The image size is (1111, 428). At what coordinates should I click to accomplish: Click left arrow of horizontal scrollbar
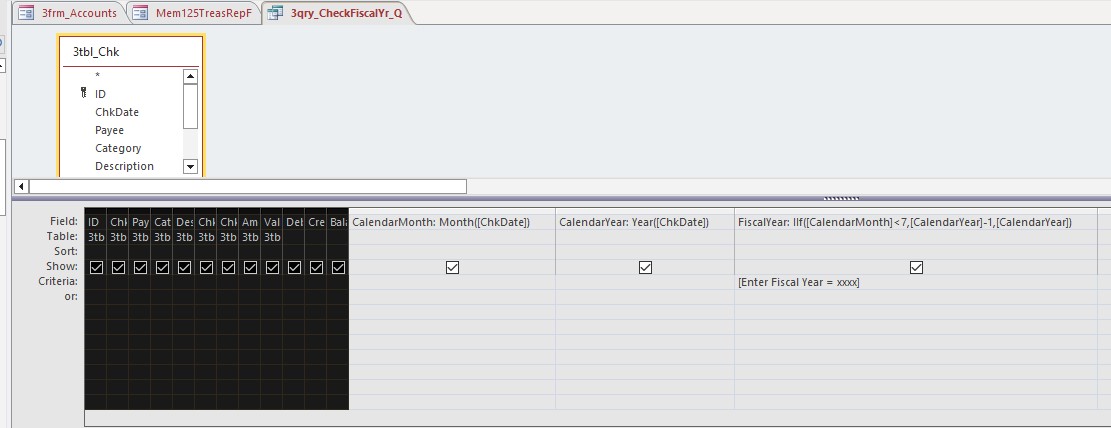pos(21,186)
